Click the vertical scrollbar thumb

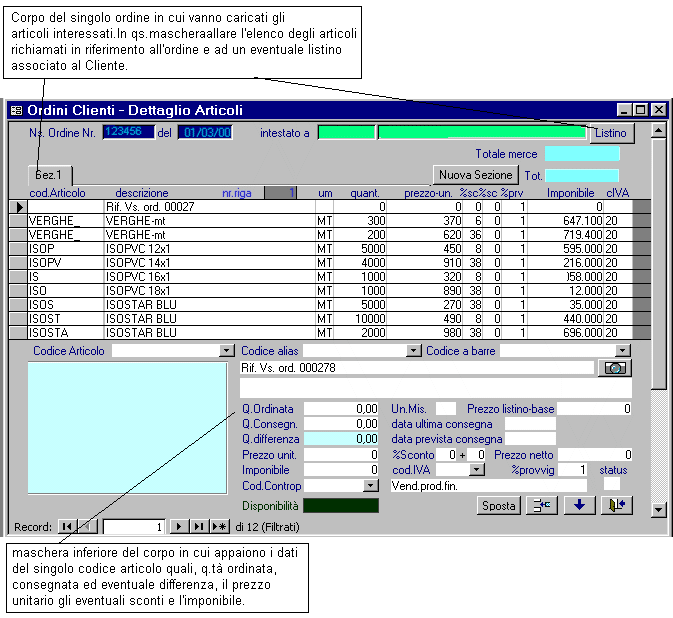tap(658, 264)
